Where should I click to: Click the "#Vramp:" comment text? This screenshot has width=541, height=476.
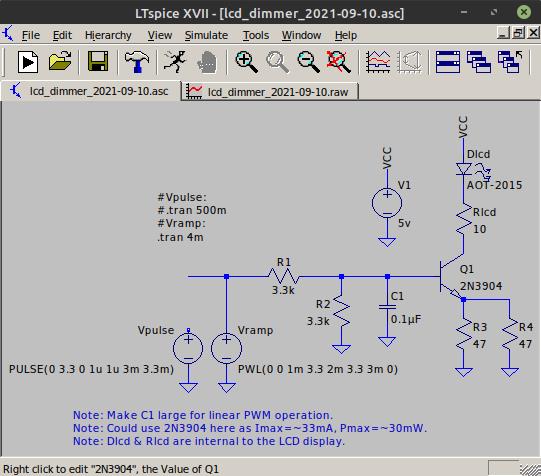(x=181, y=224)
